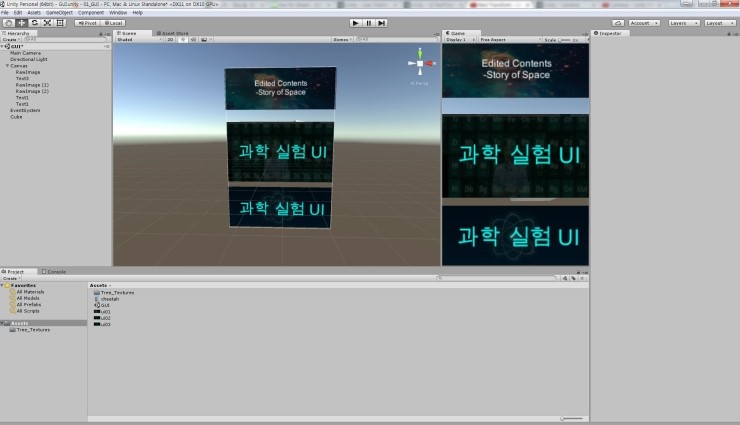Open the Window menu

click(x=118, y=13)
